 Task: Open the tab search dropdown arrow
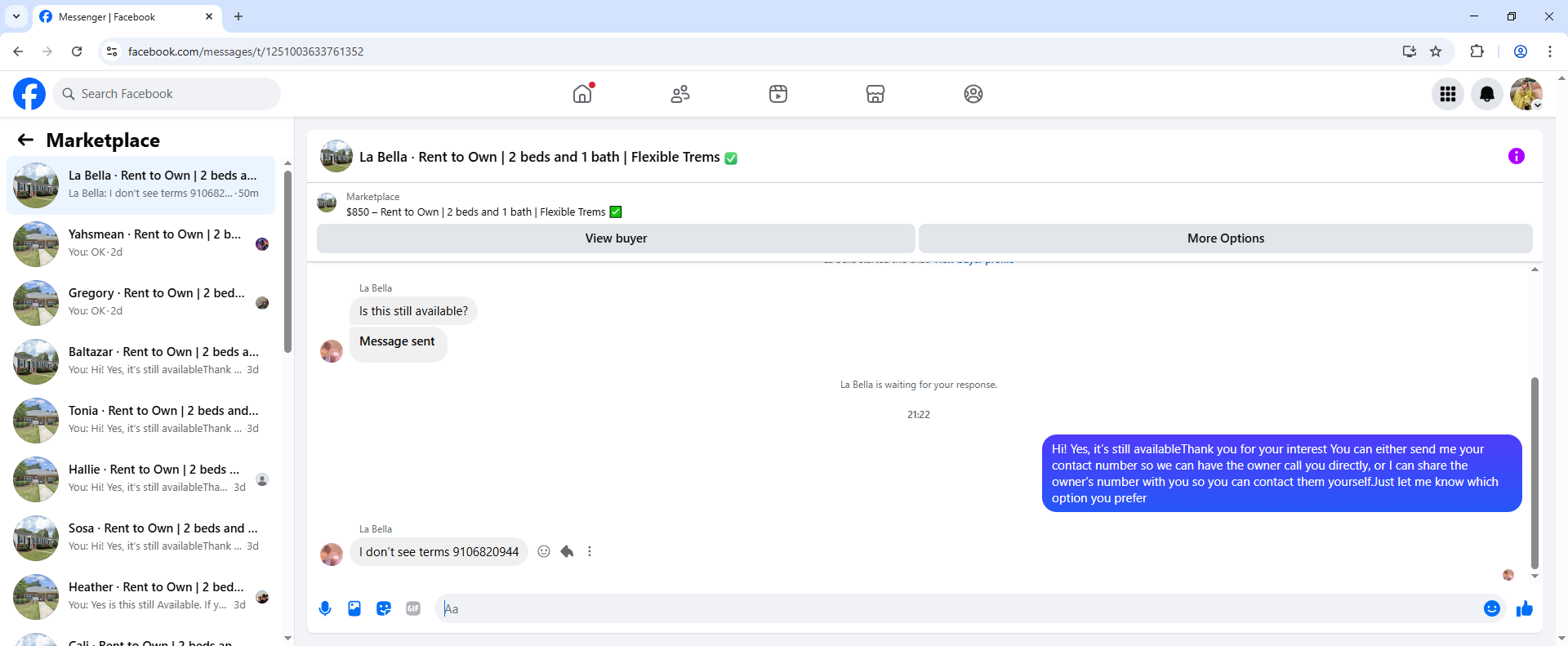pyautogui.click(x=16, y=16)
